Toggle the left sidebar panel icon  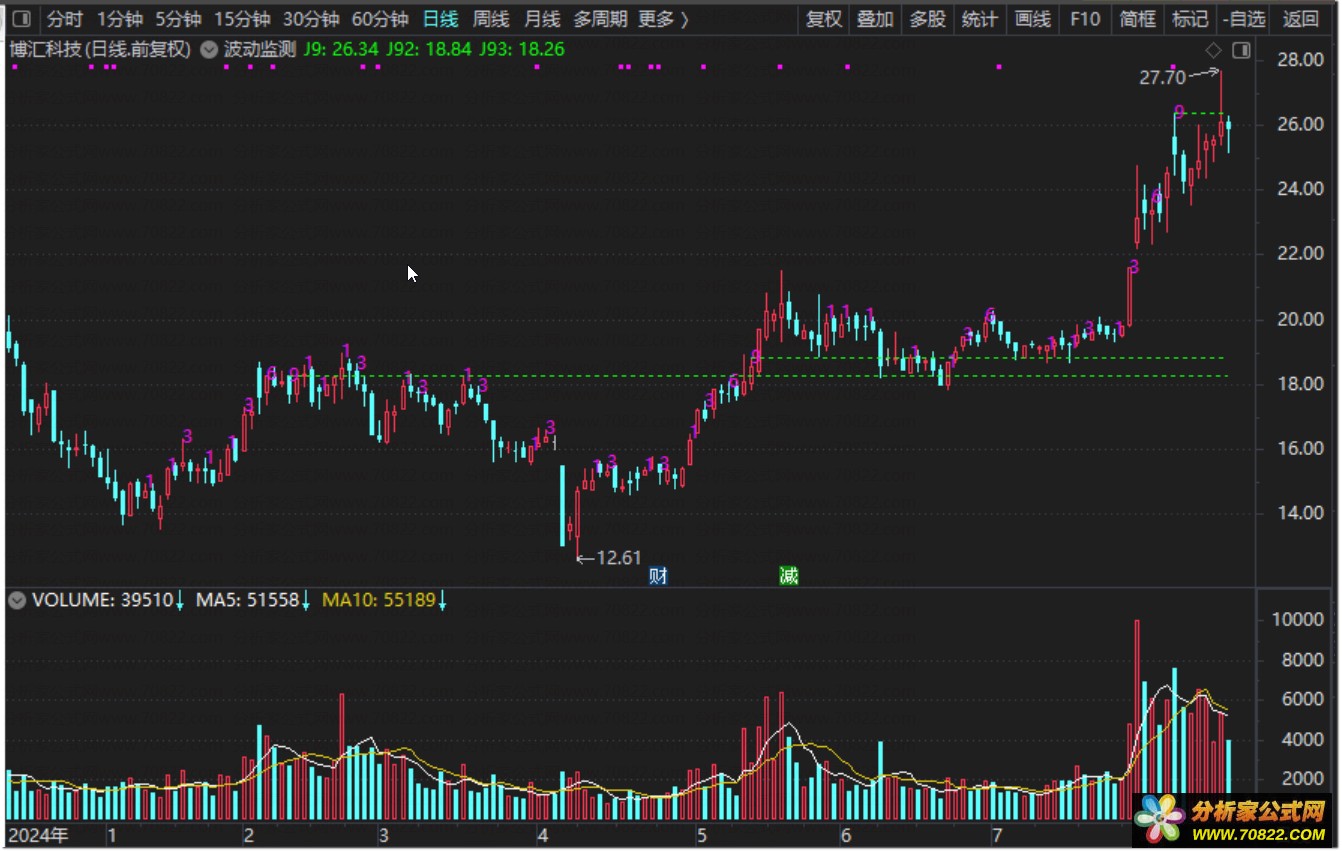pyautogui.click(x=21, y=19)
